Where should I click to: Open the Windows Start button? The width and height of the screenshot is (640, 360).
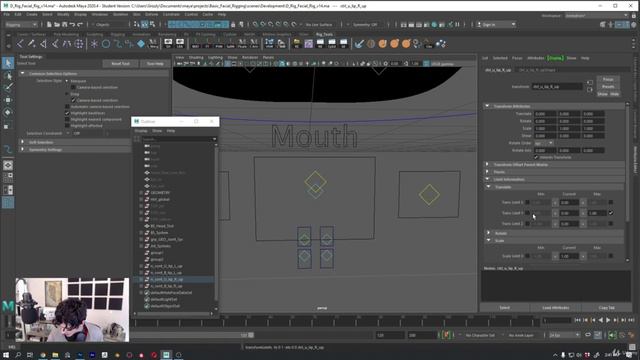(x=6, y=355)
